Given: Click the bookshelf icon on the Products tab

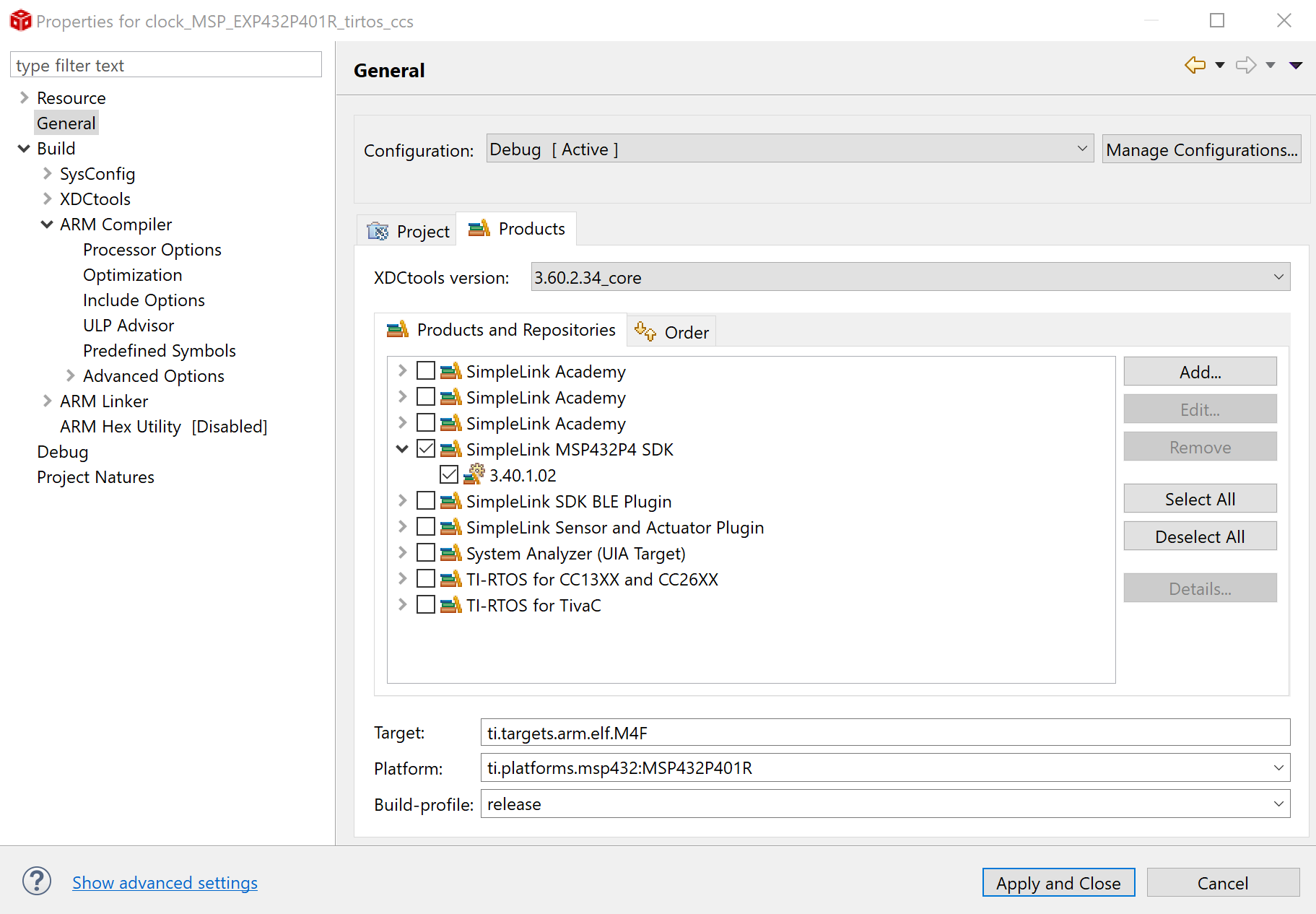Looking at the screenshot, I should [478, 228].
